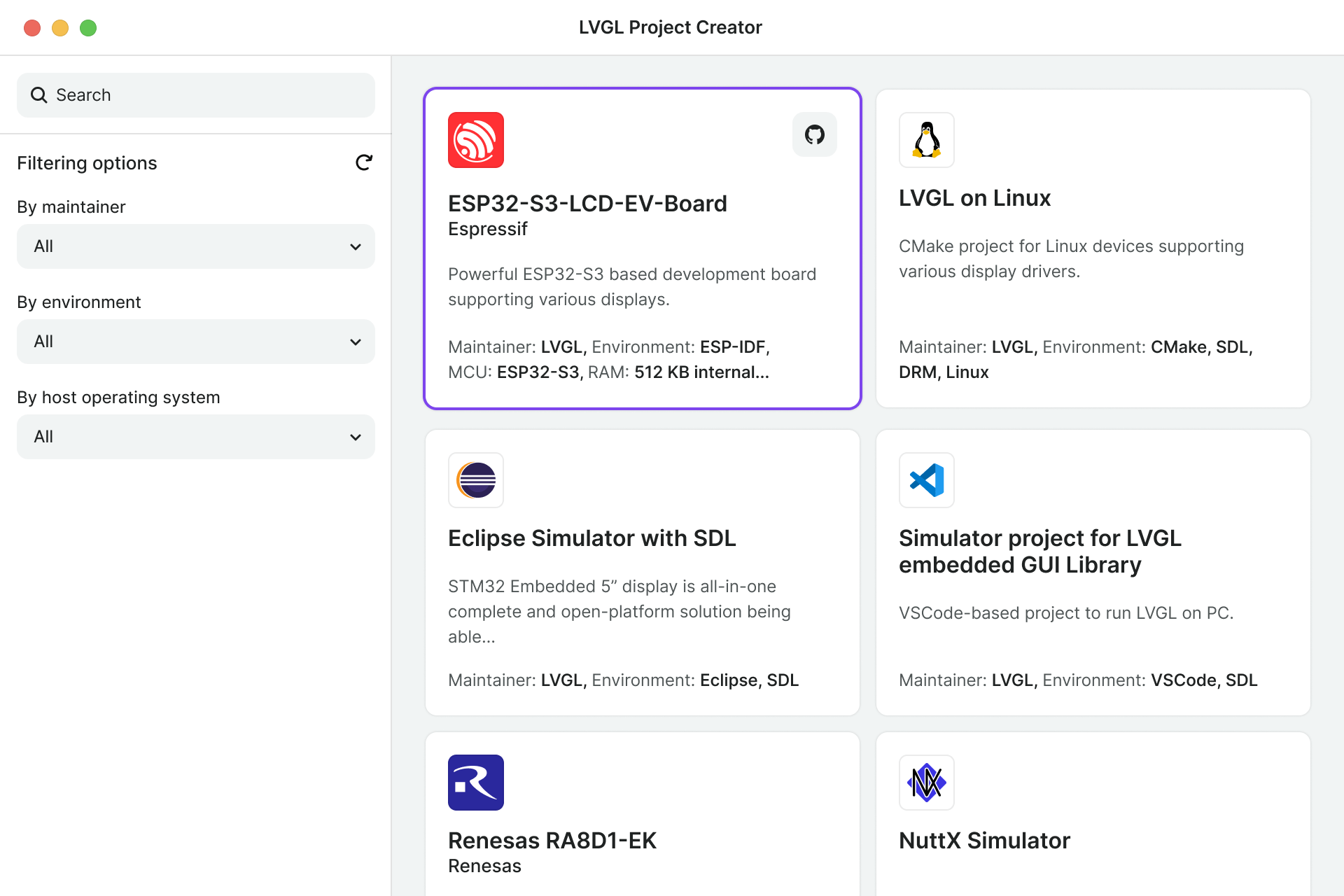1344x896 pixels.
Task: Click the Eclipse logo icon
Action: pos(476,480)
